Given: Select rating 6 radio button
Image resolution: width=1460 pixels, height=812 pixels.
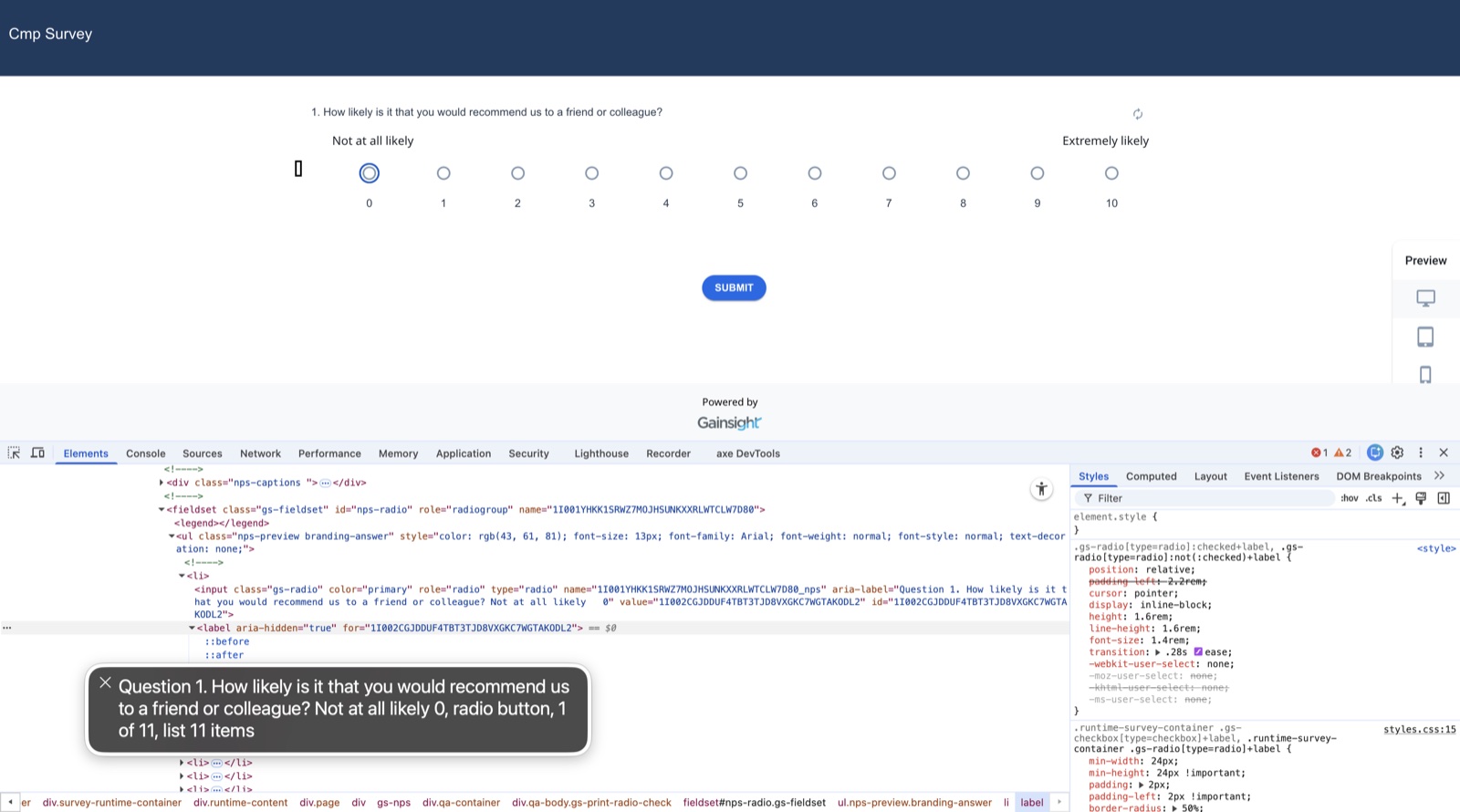Looking at the screenshot, I should pos(815,173).
